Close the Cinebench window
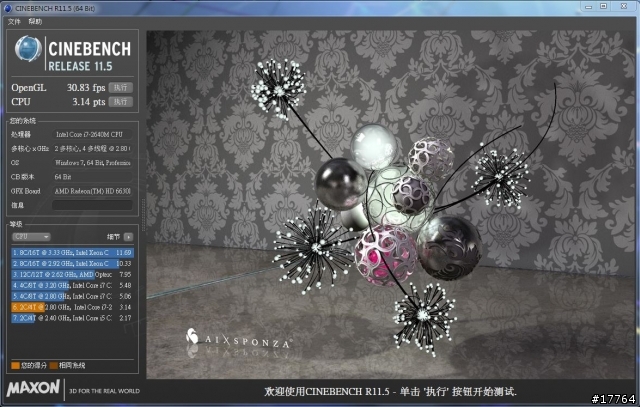640x407 pixels. pos(624,7)
